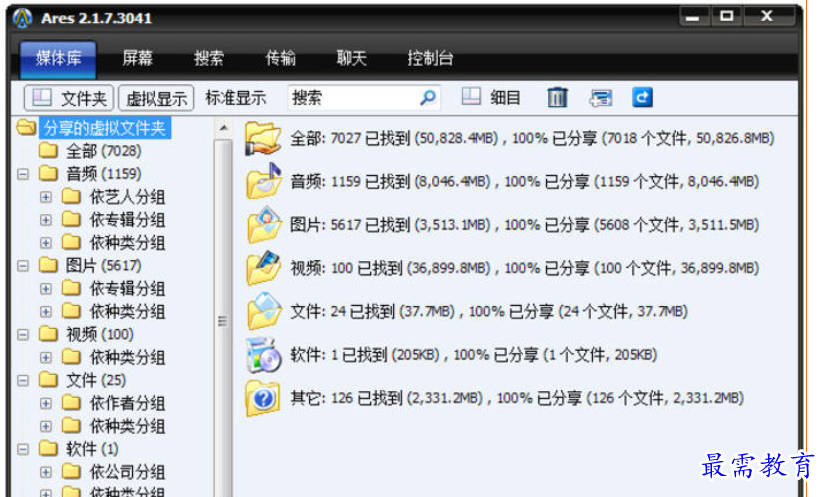Collapse the 音频 (1159) tree node
Image resolution: width=823 pixels, height=497 pixels.
click(x=23, y=174)
